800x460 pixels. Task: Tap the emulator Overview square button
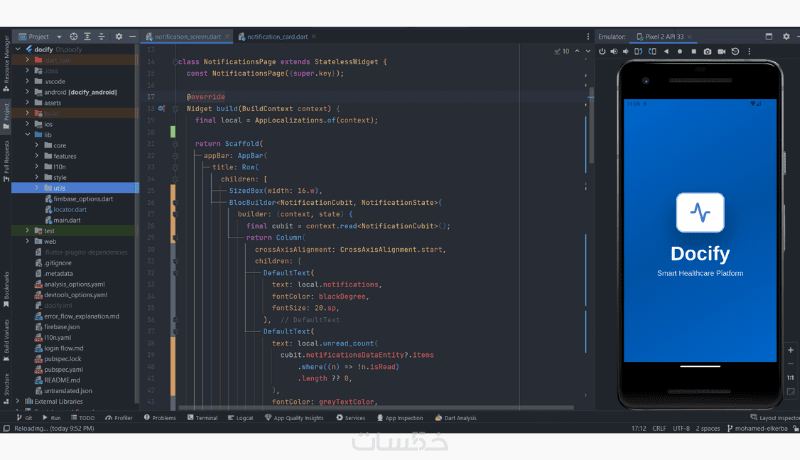click(x=693, y=52)
